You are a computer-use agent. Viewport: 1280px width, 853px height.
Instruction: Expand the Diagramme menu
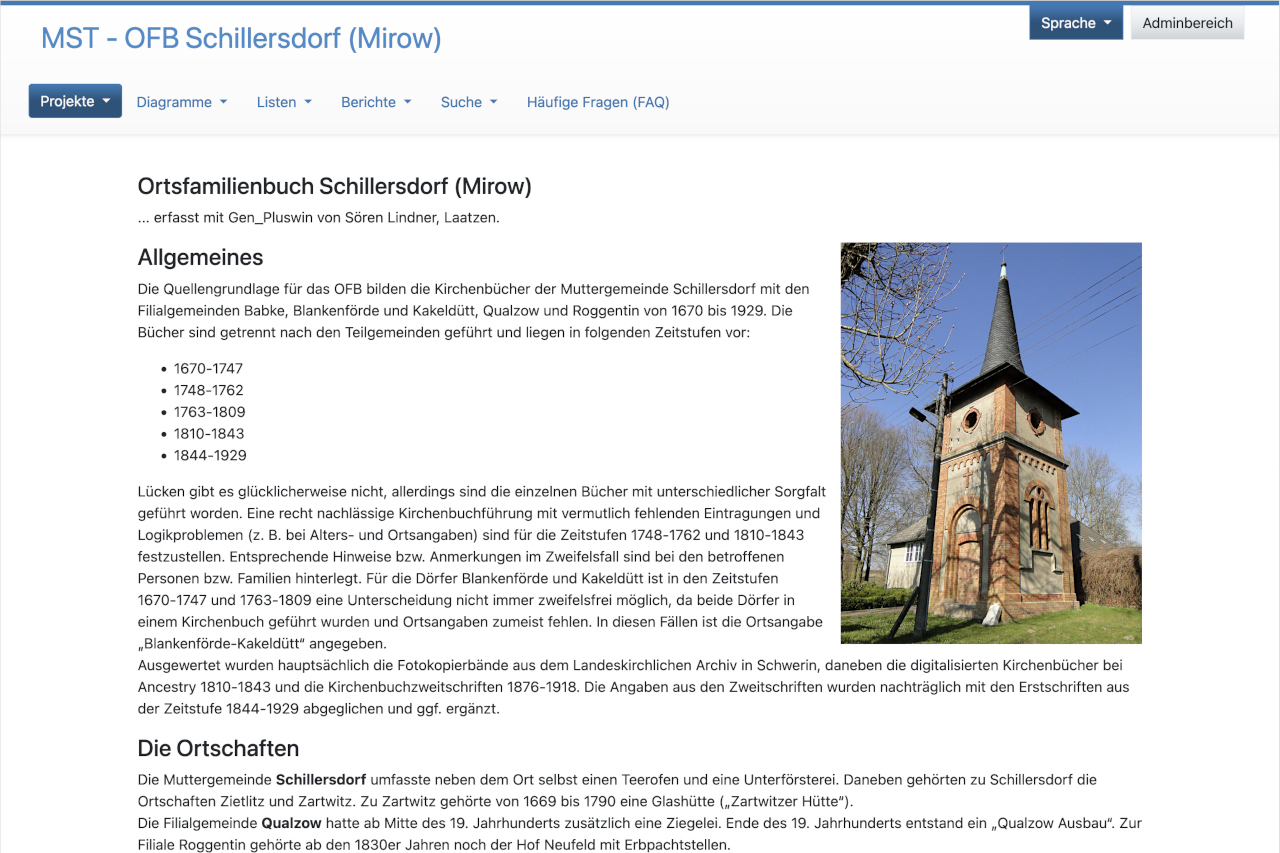point(181,102)
